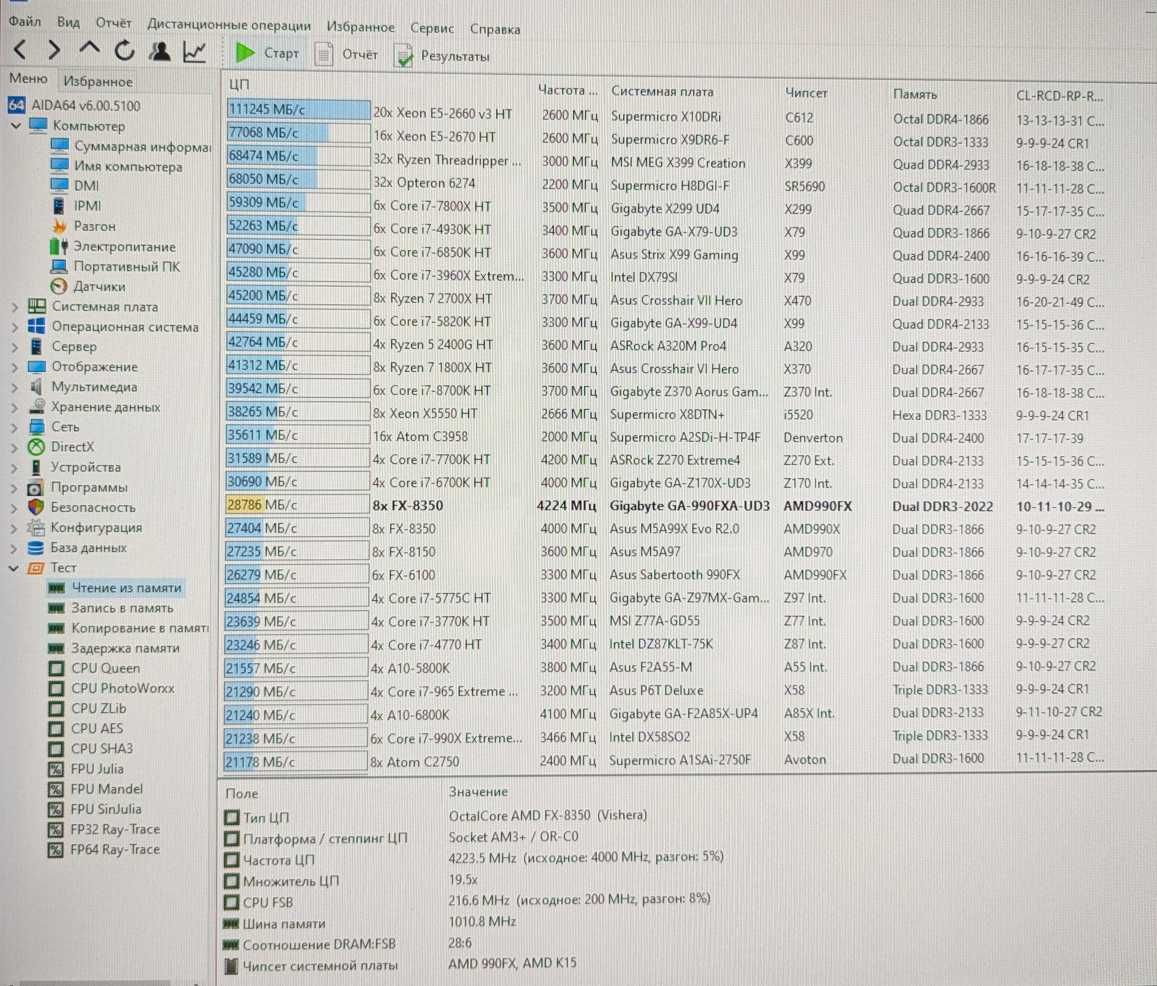Select FP32 Ray-Trace benchmark
1157x986 pixels.
tap(104, 829)
